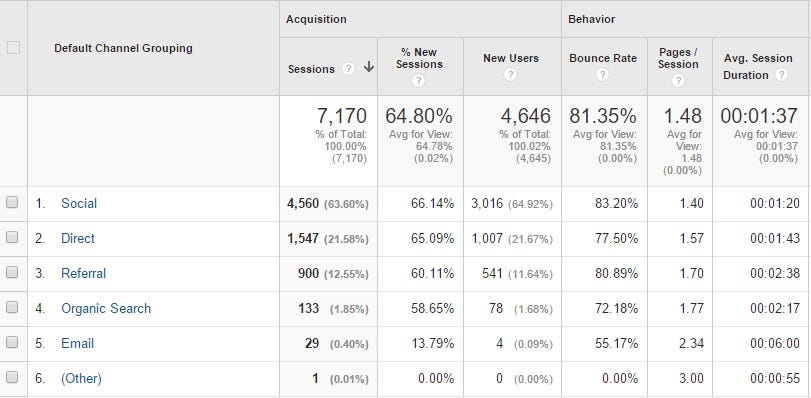Click help icon beside Avg. Session Duration
Image resolution: width=811 pixels, height=398 pixels.
click(x=782, y=75)
